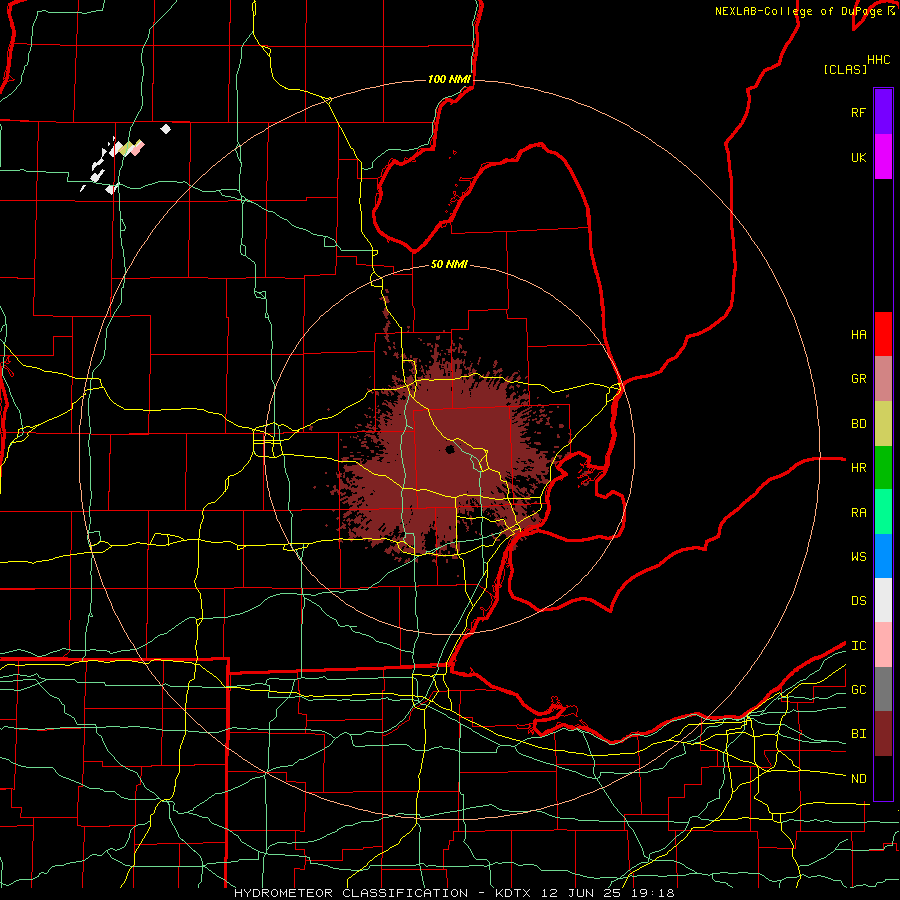Click the BI dark-red legend swatch
The image size is (900, 900).
[883, 734]
